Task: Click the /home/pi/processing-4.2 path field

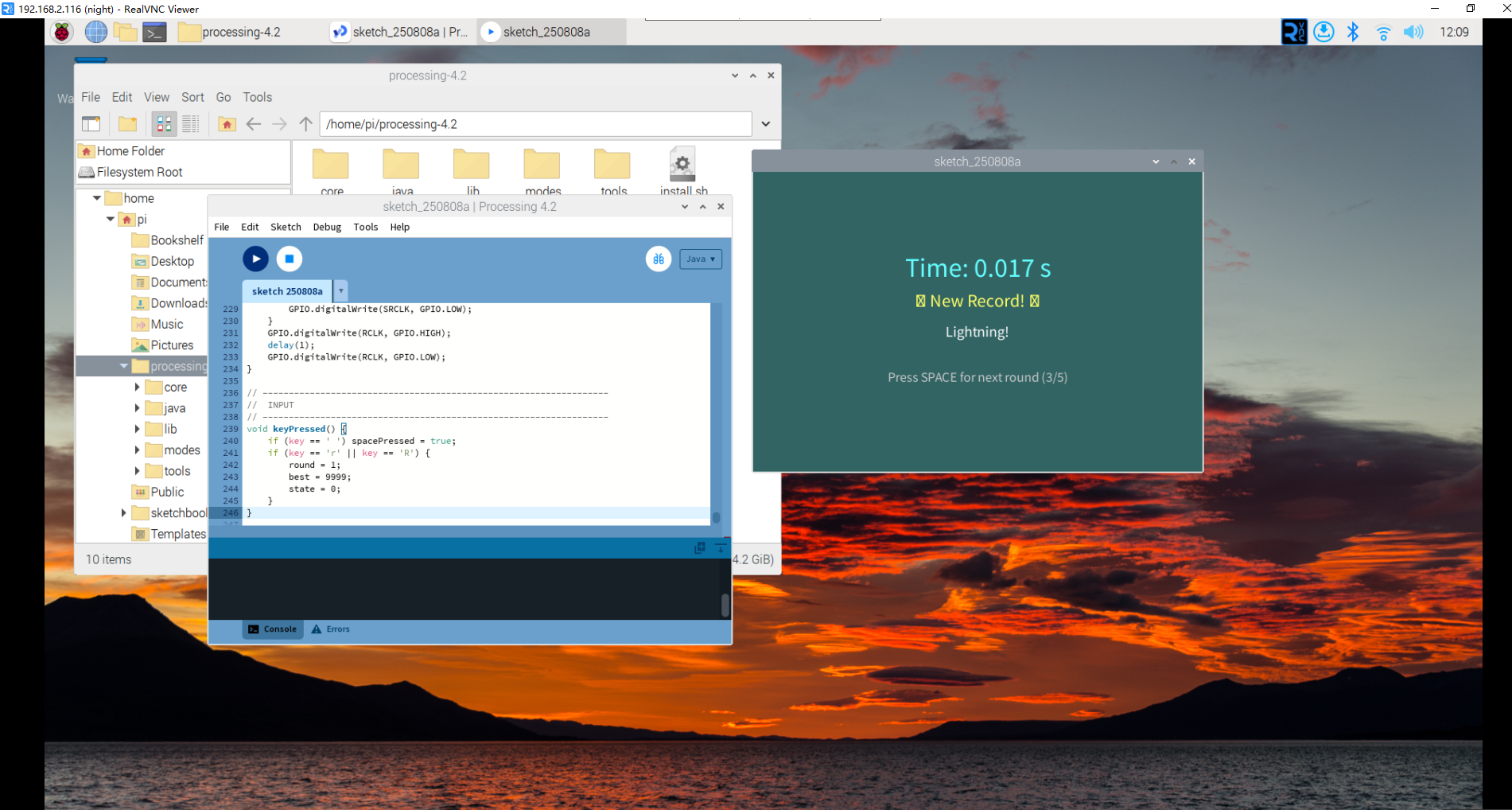Action: point(535,124)
